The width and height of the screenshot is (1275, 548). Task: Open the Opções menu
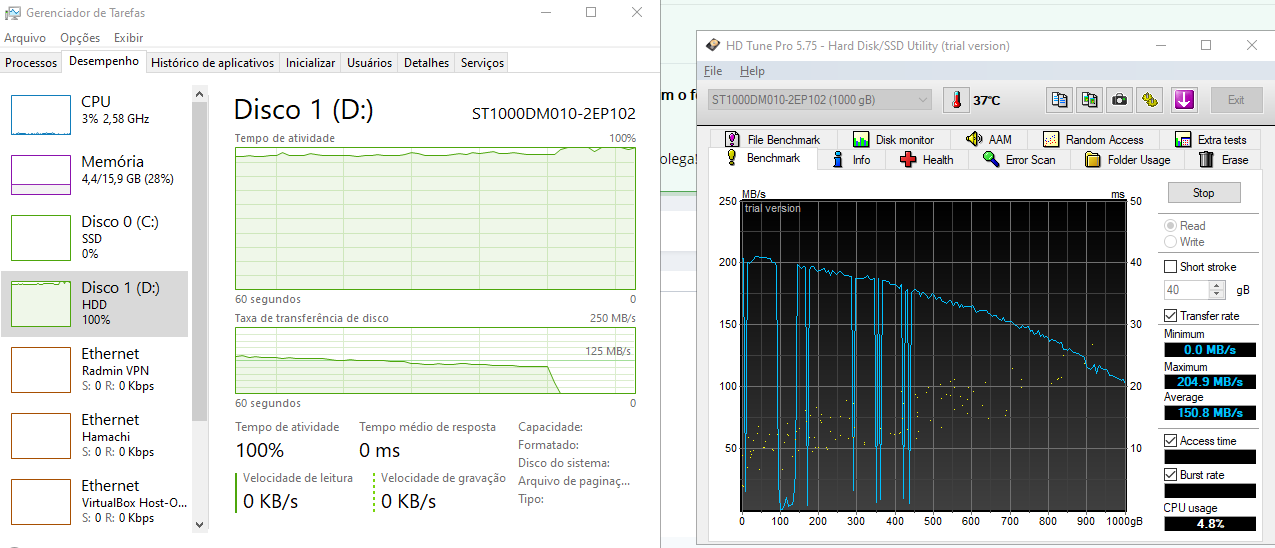click(x=80, y=38)
